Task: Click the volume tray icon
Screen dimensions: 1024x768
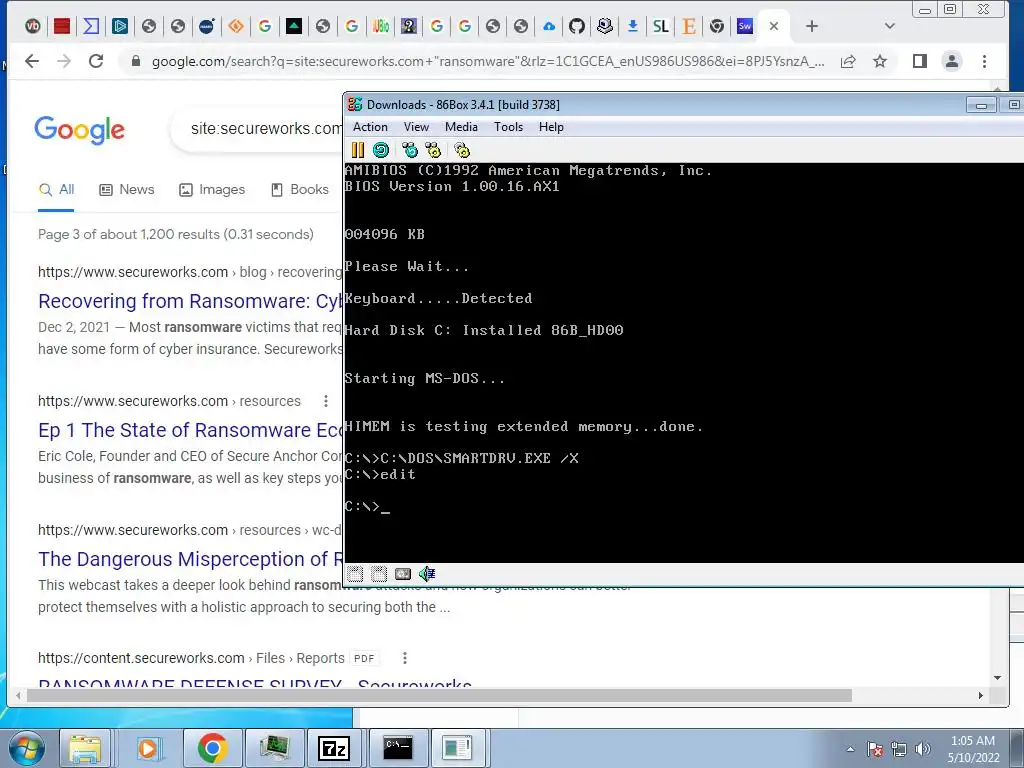Action: click(x=923, y=749)
